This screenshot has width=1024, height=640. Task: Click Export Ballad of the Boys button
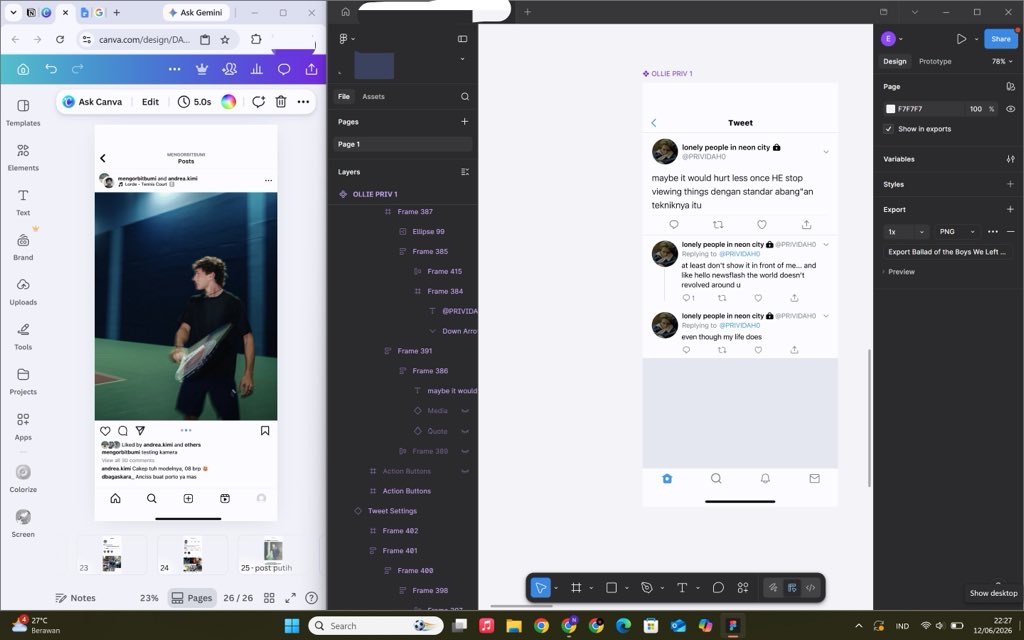(x=947, y=252)
